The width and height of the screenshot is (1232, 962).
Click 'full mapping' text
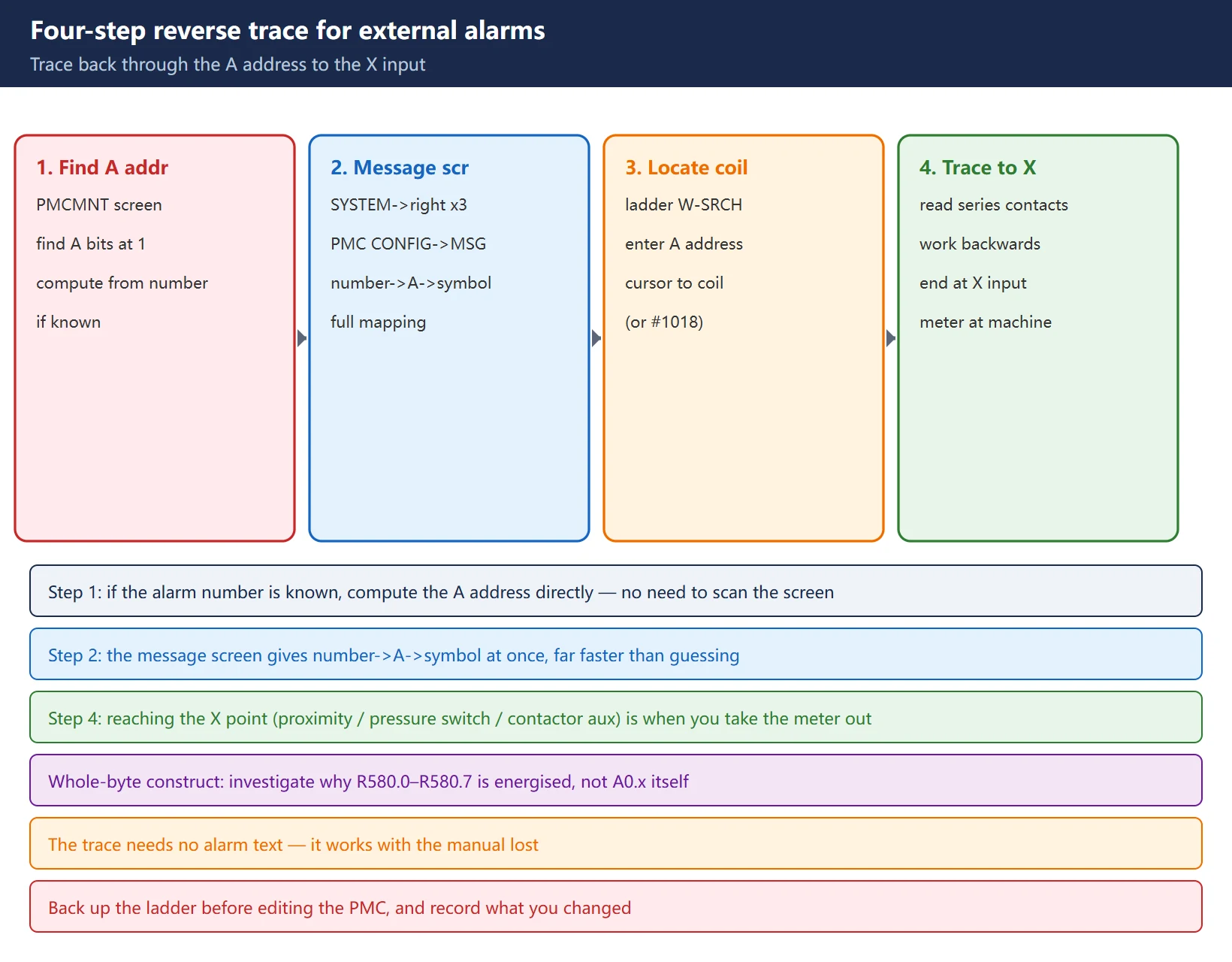coord(379,322)
